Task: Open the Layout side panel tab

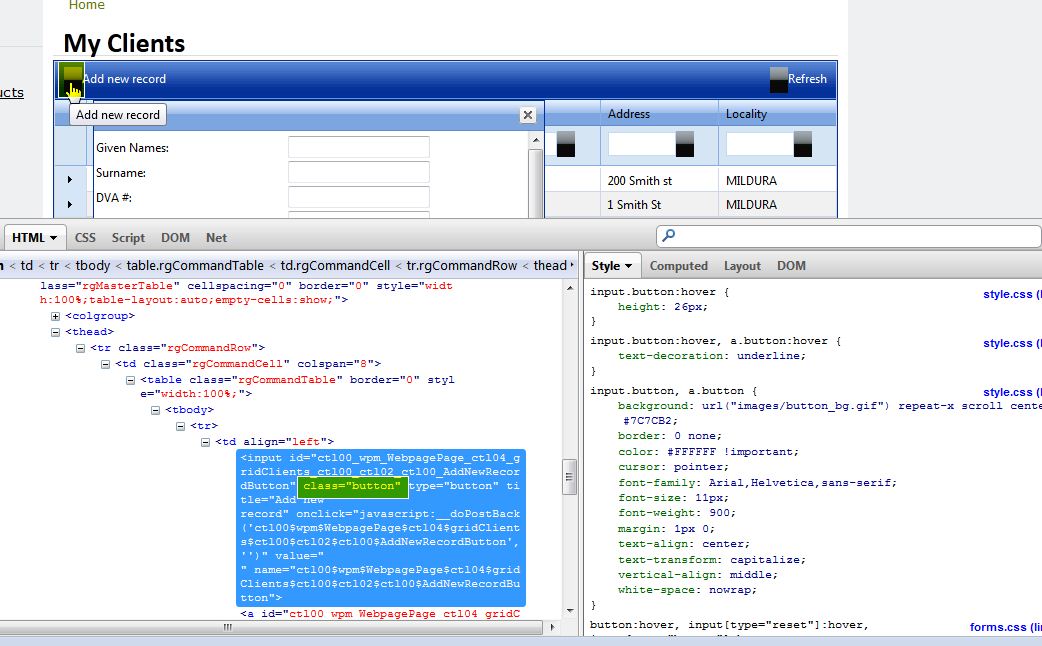Action: coord(742,266)
